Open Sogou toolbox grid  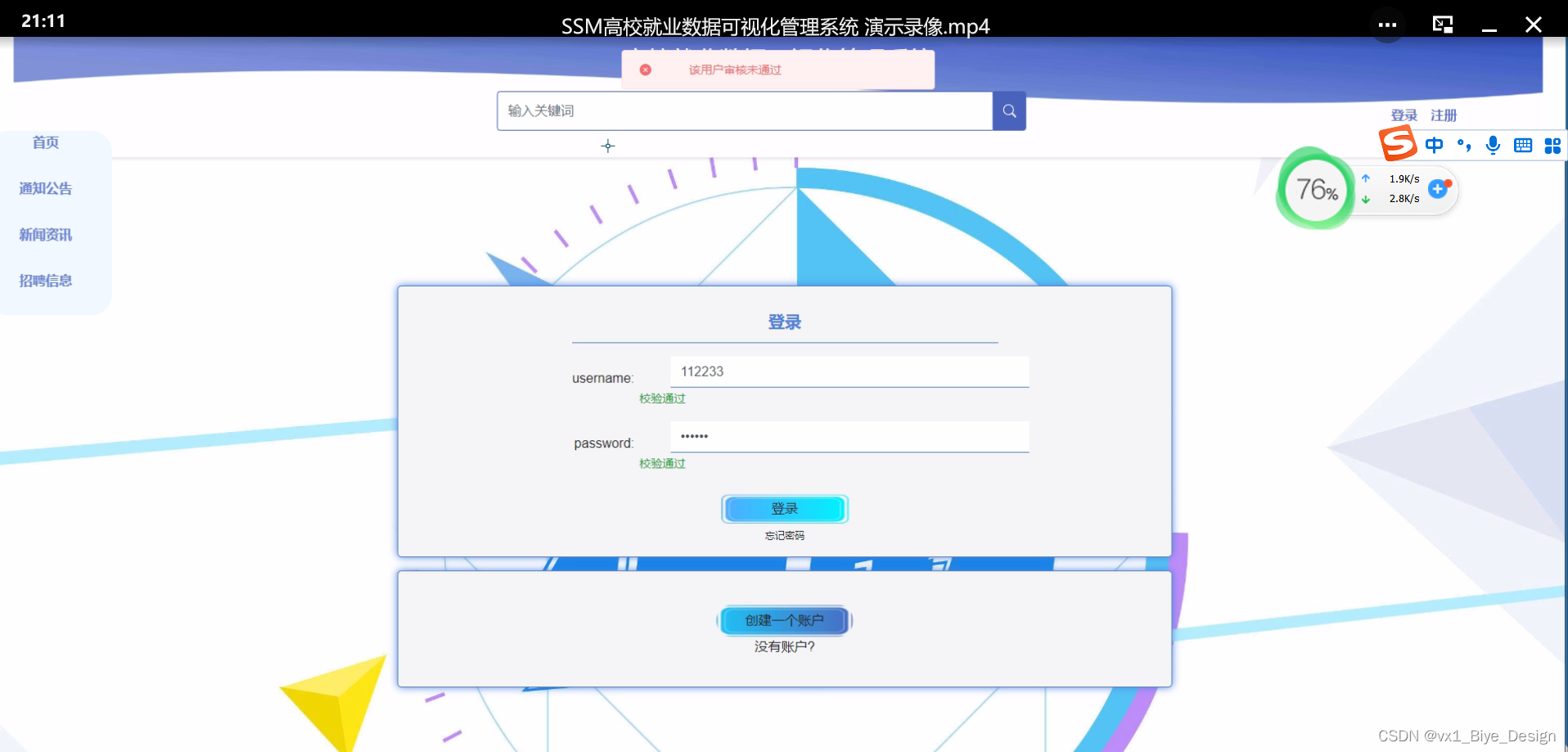[1552, 146]
